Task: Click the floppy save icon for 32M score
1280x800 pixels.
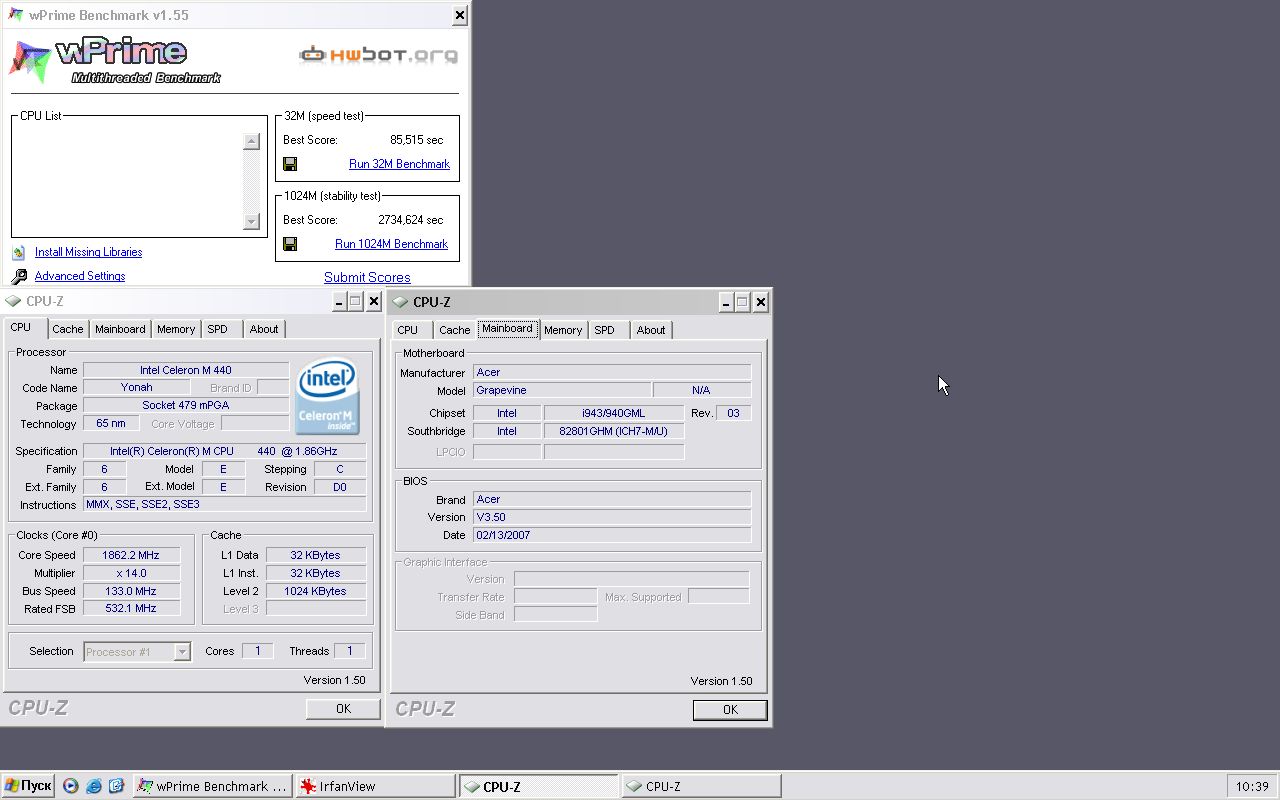Action: click(290, 164)
